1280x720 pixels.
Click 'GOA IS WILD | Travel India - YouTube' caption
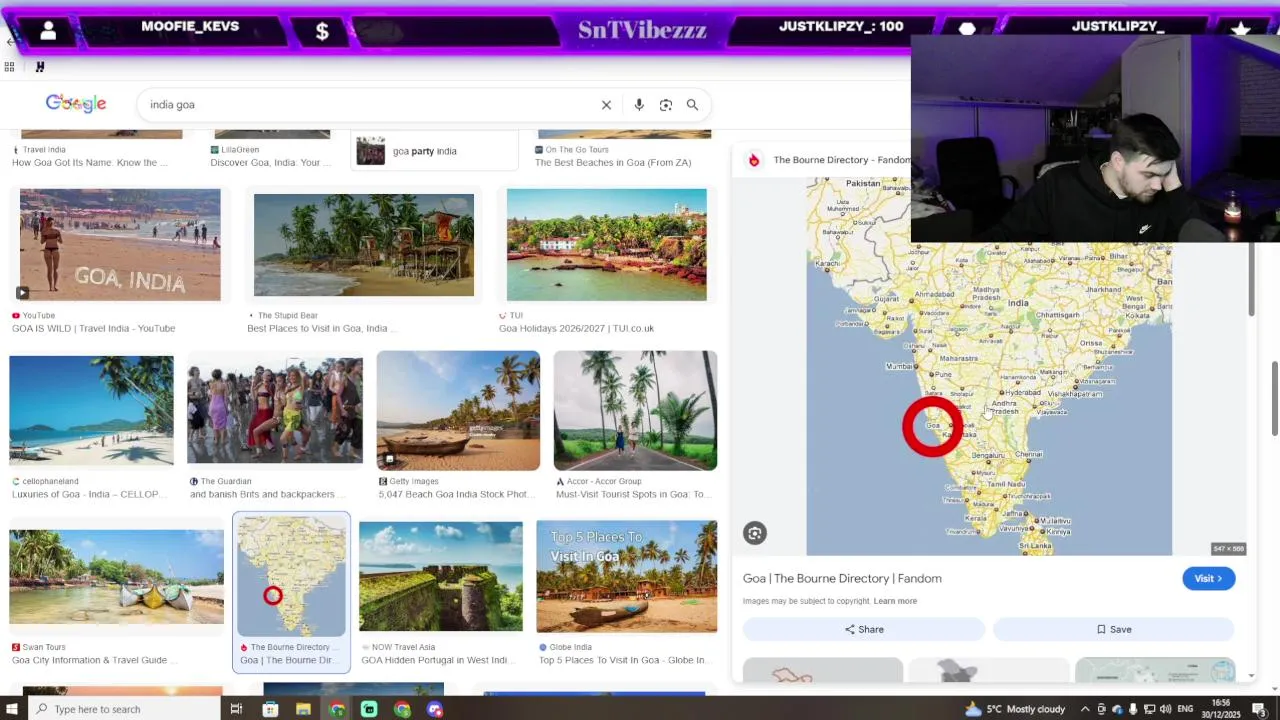[93, 329]
